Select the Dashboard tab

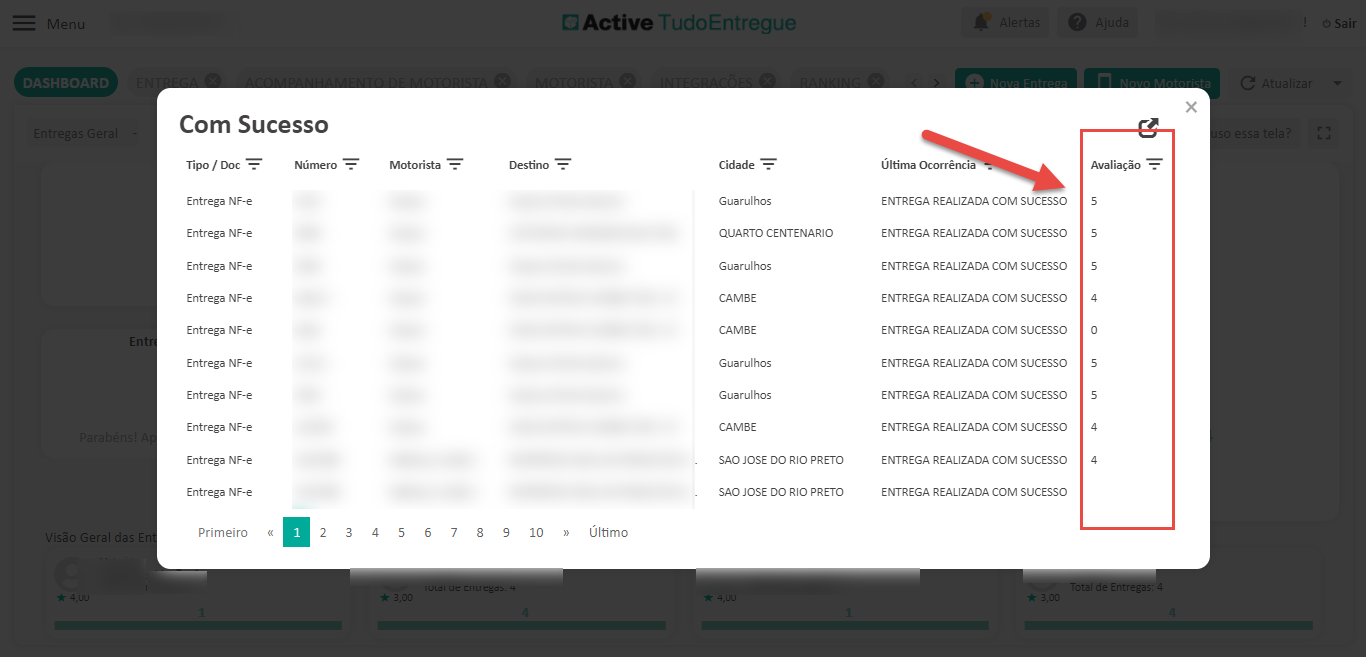pyautogui.click(x=66, y=83)
